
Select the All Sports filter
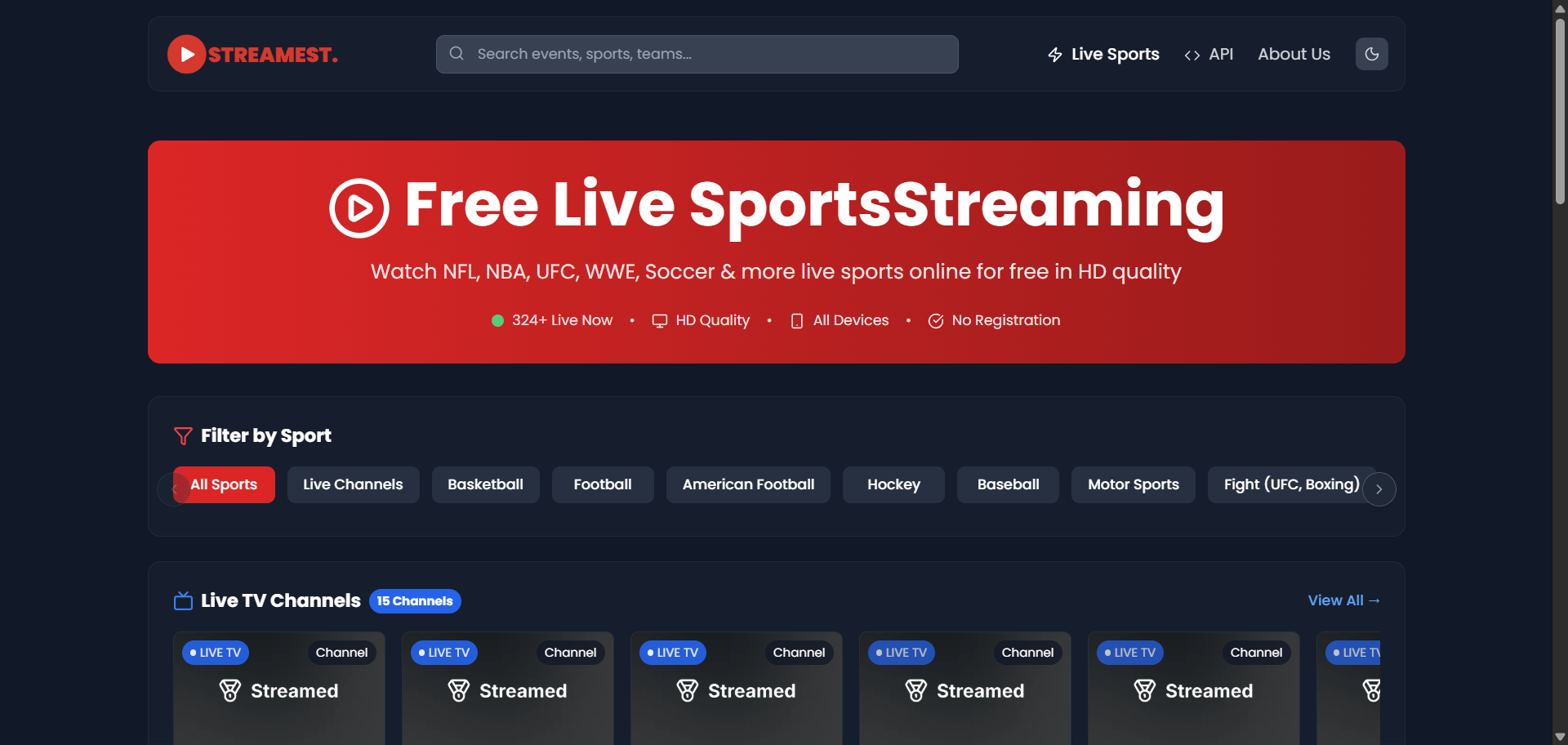click(224, 484)
